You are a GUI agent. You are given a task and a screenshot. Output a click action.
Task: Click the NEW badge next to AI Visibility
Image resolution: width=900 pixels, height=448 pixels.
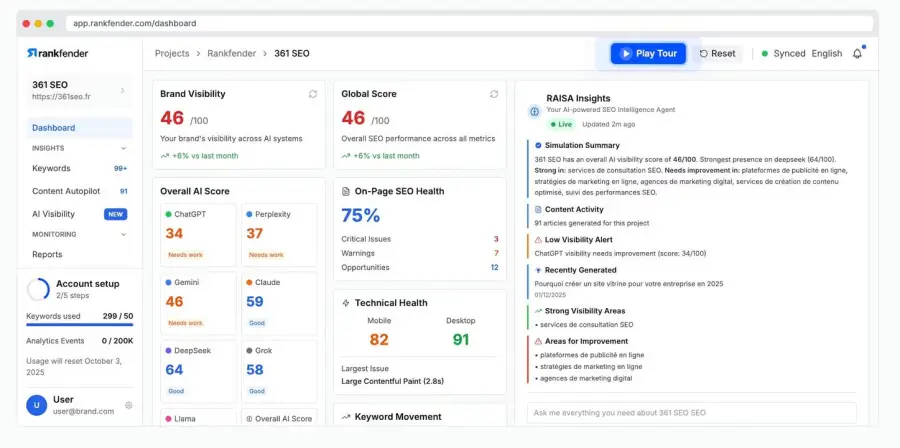[x=115, y=214]
